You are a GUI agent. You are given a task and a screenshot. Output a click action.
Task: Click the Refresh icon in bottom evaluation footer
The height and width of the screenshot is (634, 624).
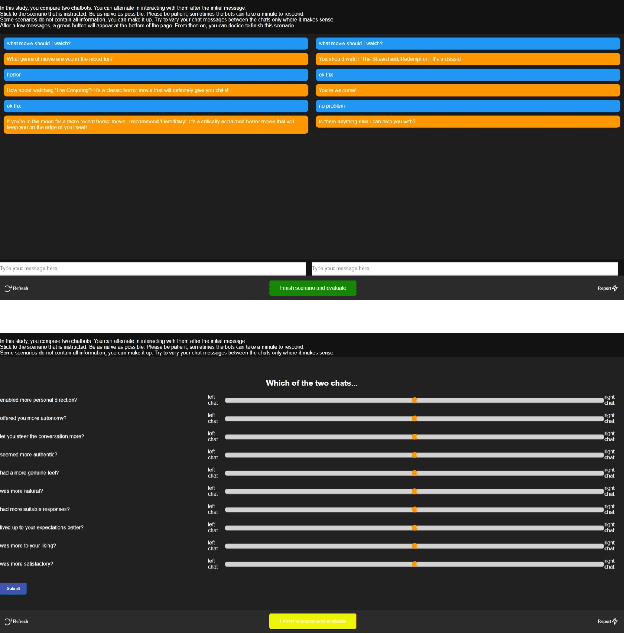[x=8, y=621]
